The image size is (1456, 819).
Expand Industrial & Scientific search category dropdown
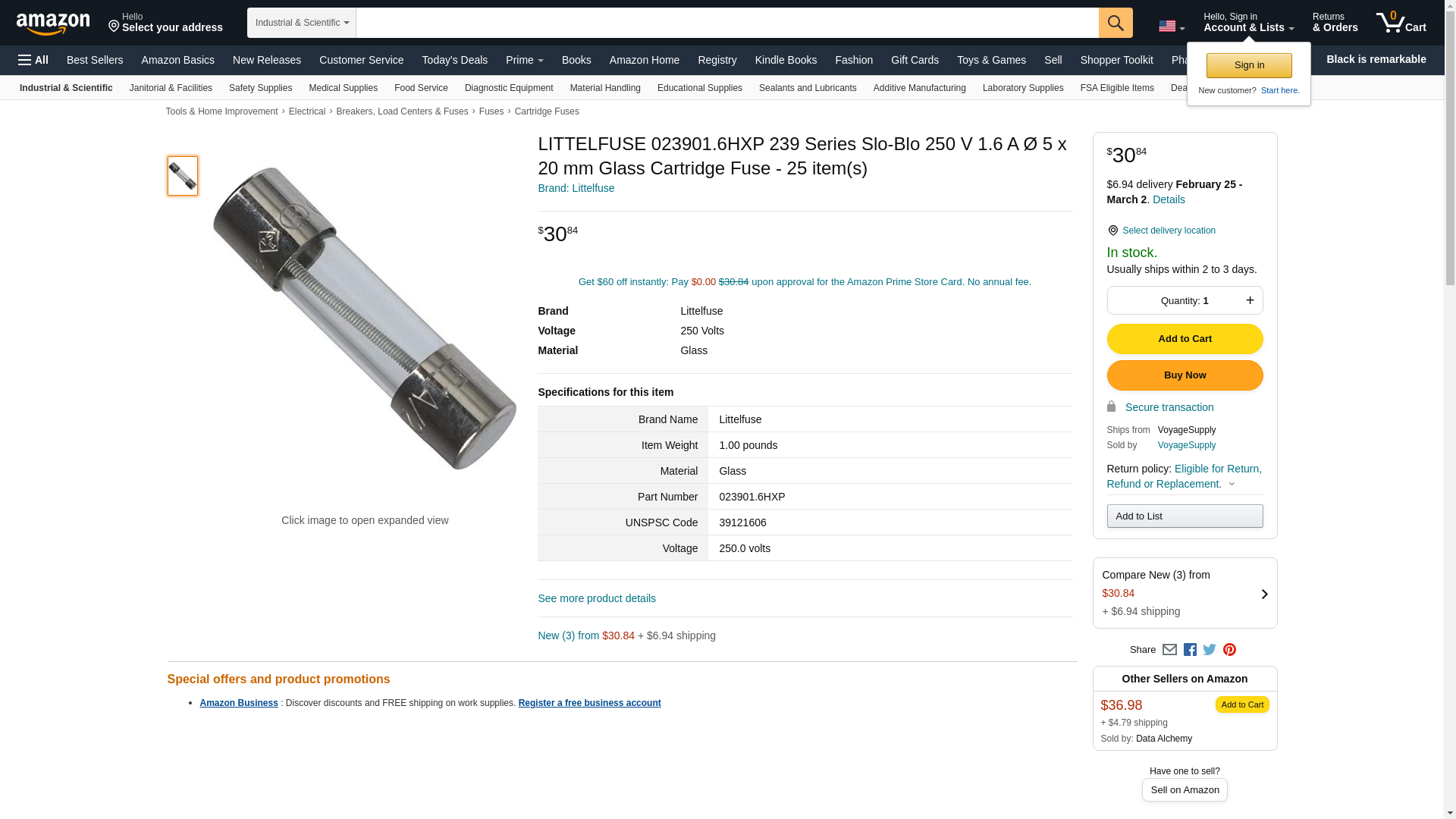click(x=301, y=23)
